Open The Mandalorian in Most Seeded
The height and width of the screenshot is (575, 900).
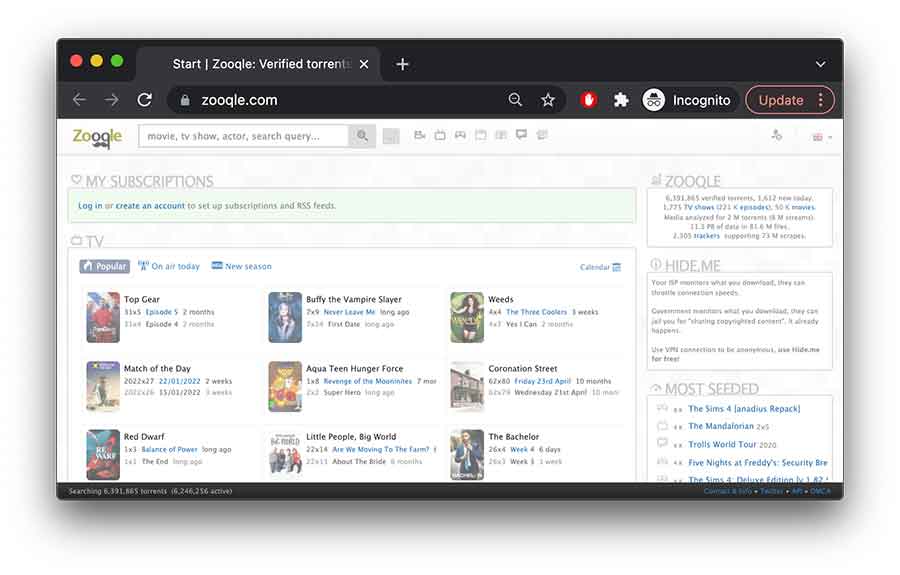[720, 426]
